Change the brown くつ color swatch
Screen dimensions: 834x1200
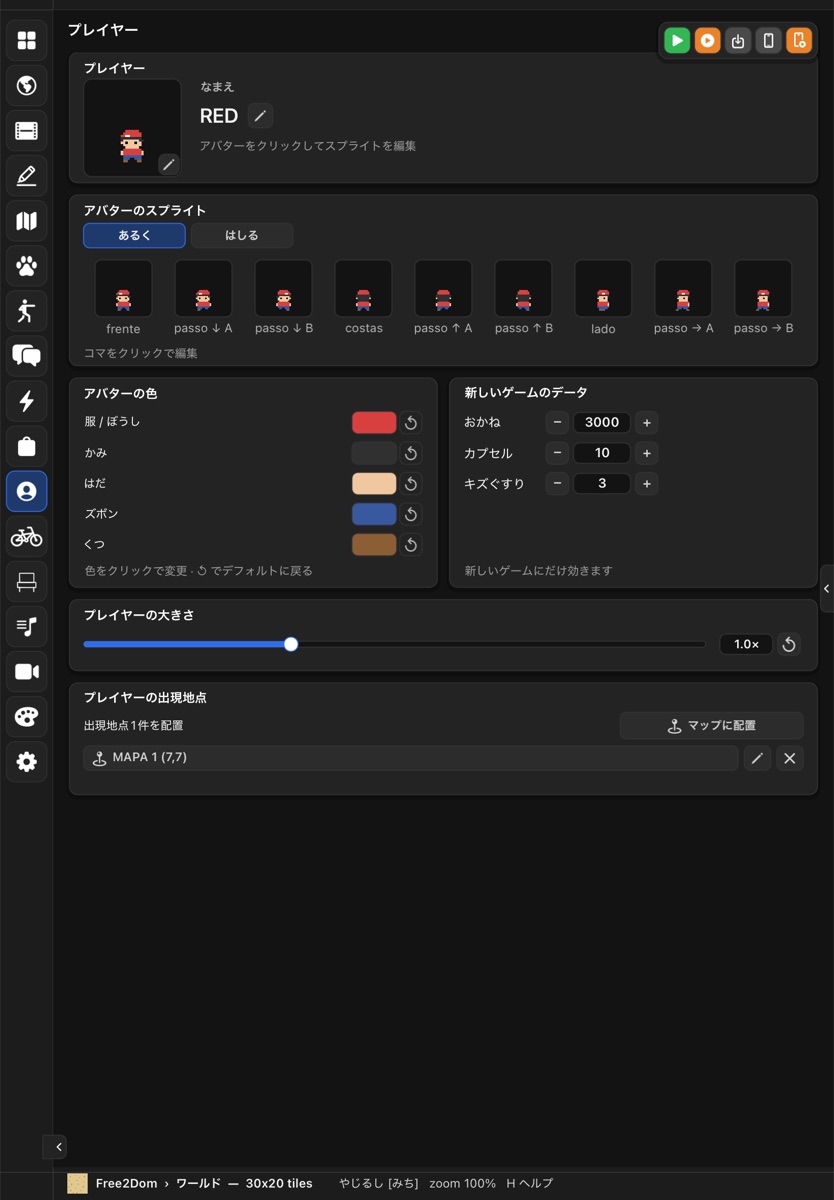374,545
